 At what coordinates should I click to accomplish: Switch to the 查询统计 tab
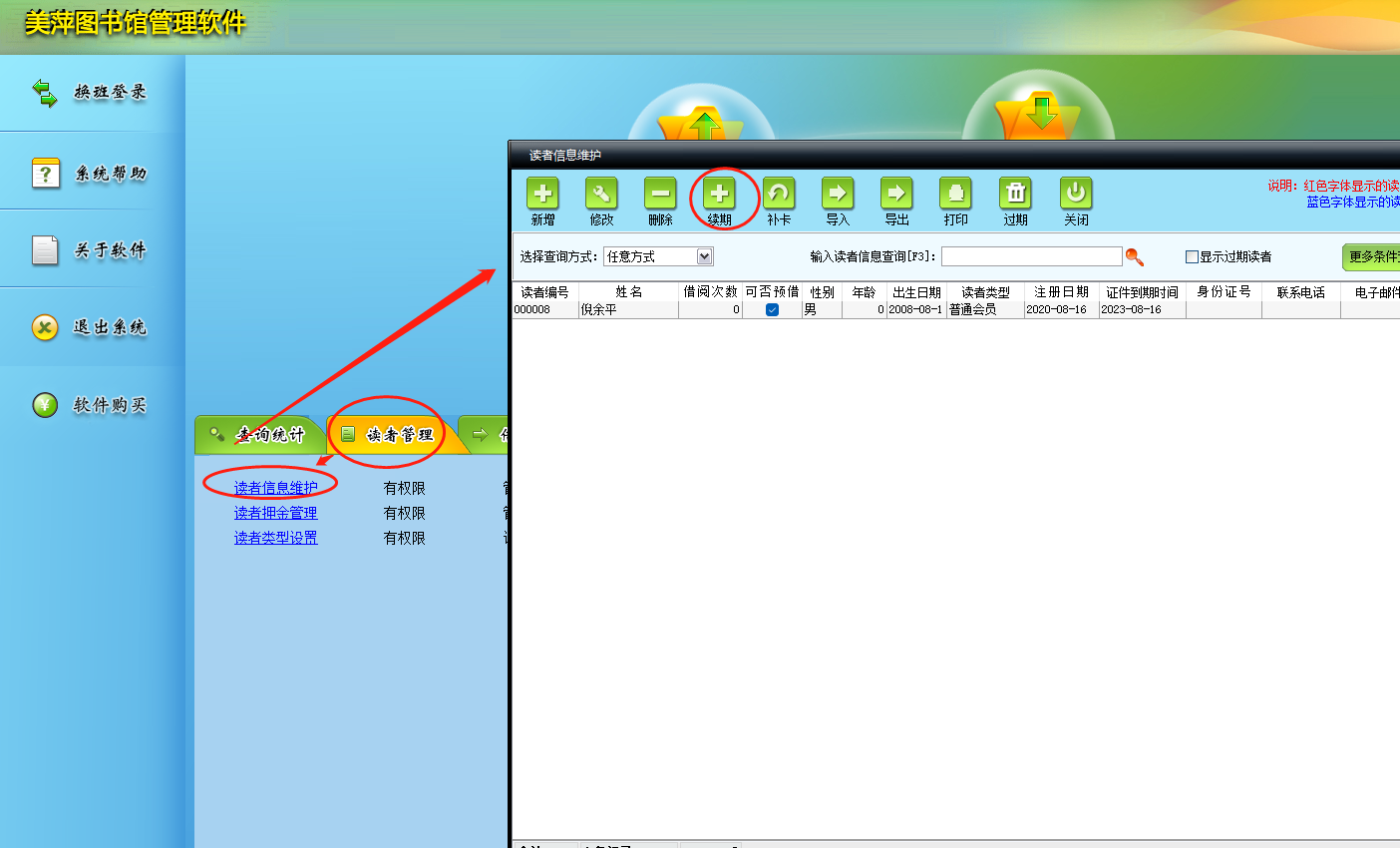tap(259, 435)
